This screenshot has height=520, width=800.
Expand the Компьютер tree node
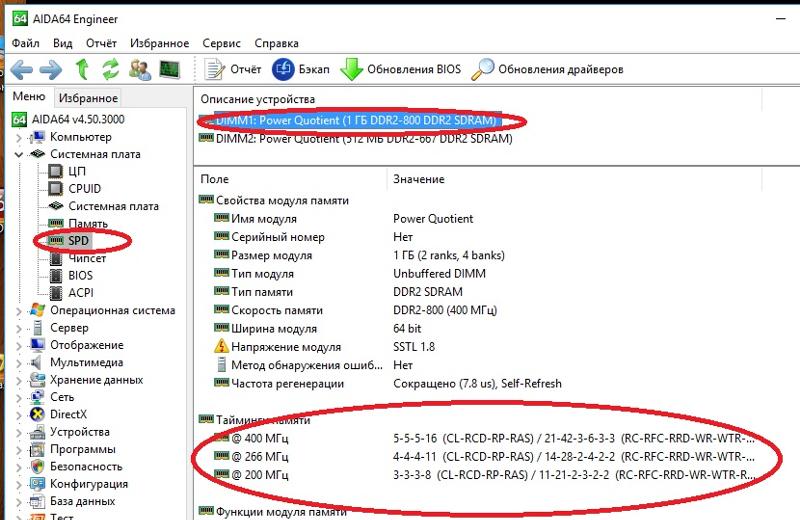[x=18, y=137]
